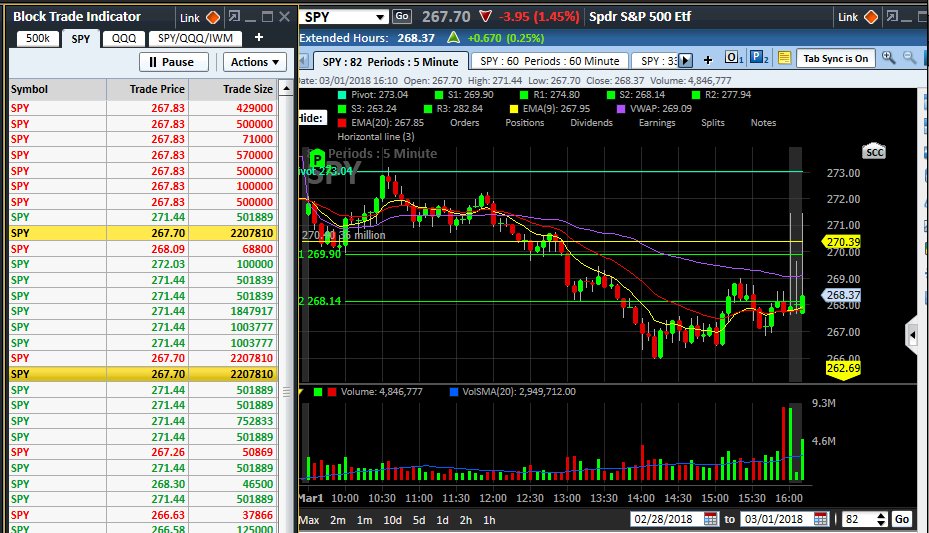Select SPY : 82 Periods : 5 Minute tab

click(390, 62)
